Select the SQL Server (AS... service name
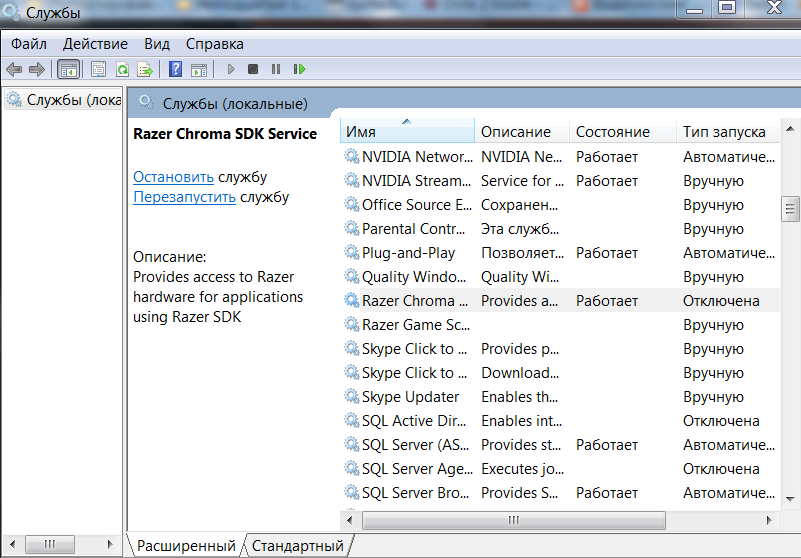 click(415, 445)
